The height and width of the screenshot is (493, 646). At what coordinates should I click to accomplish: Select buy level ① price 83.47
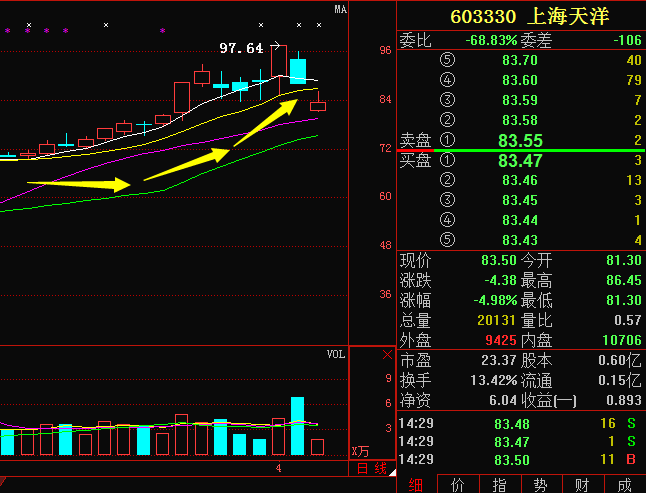click(520, 161)
